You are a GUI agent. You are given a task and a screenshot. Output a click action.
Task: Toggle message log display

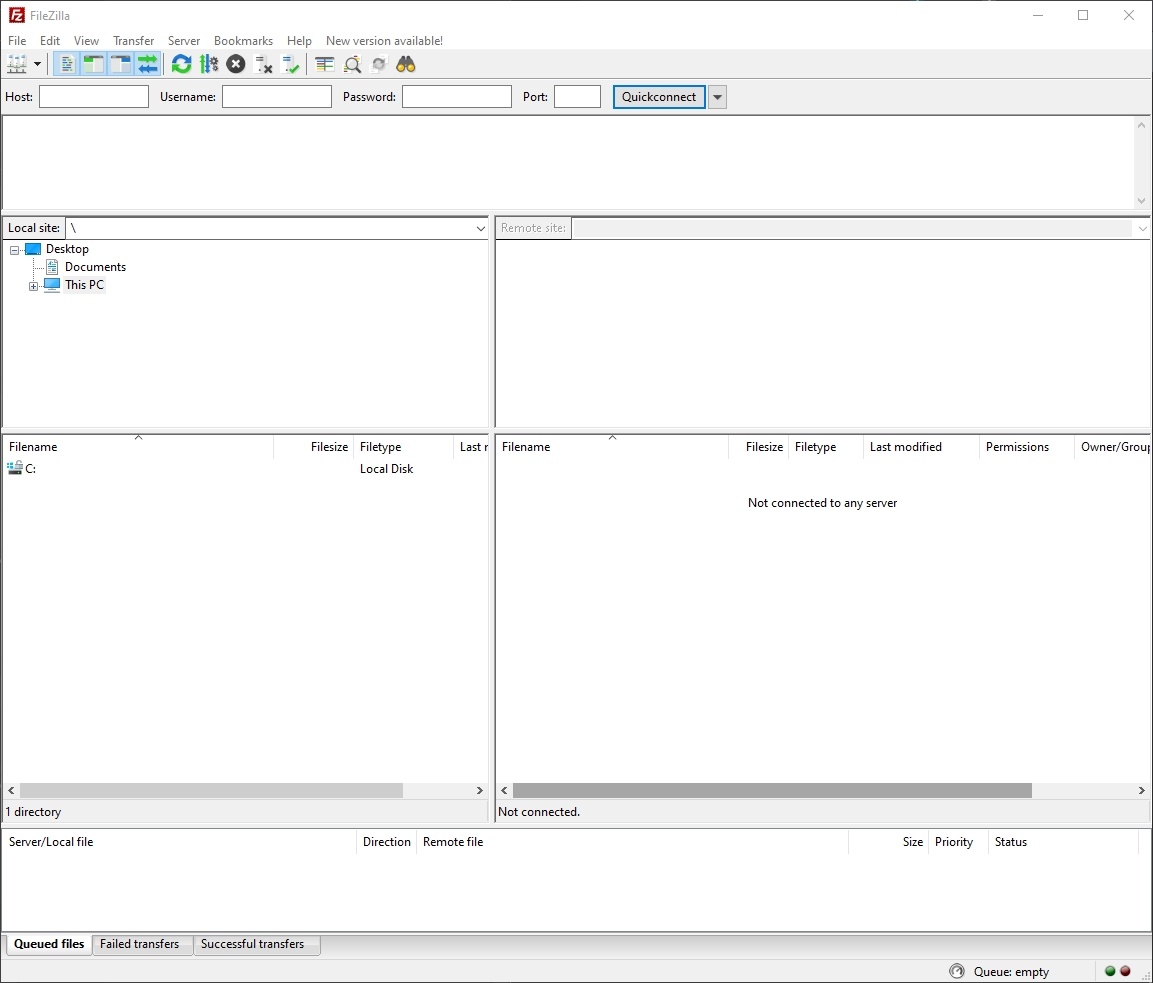point(67,65)
